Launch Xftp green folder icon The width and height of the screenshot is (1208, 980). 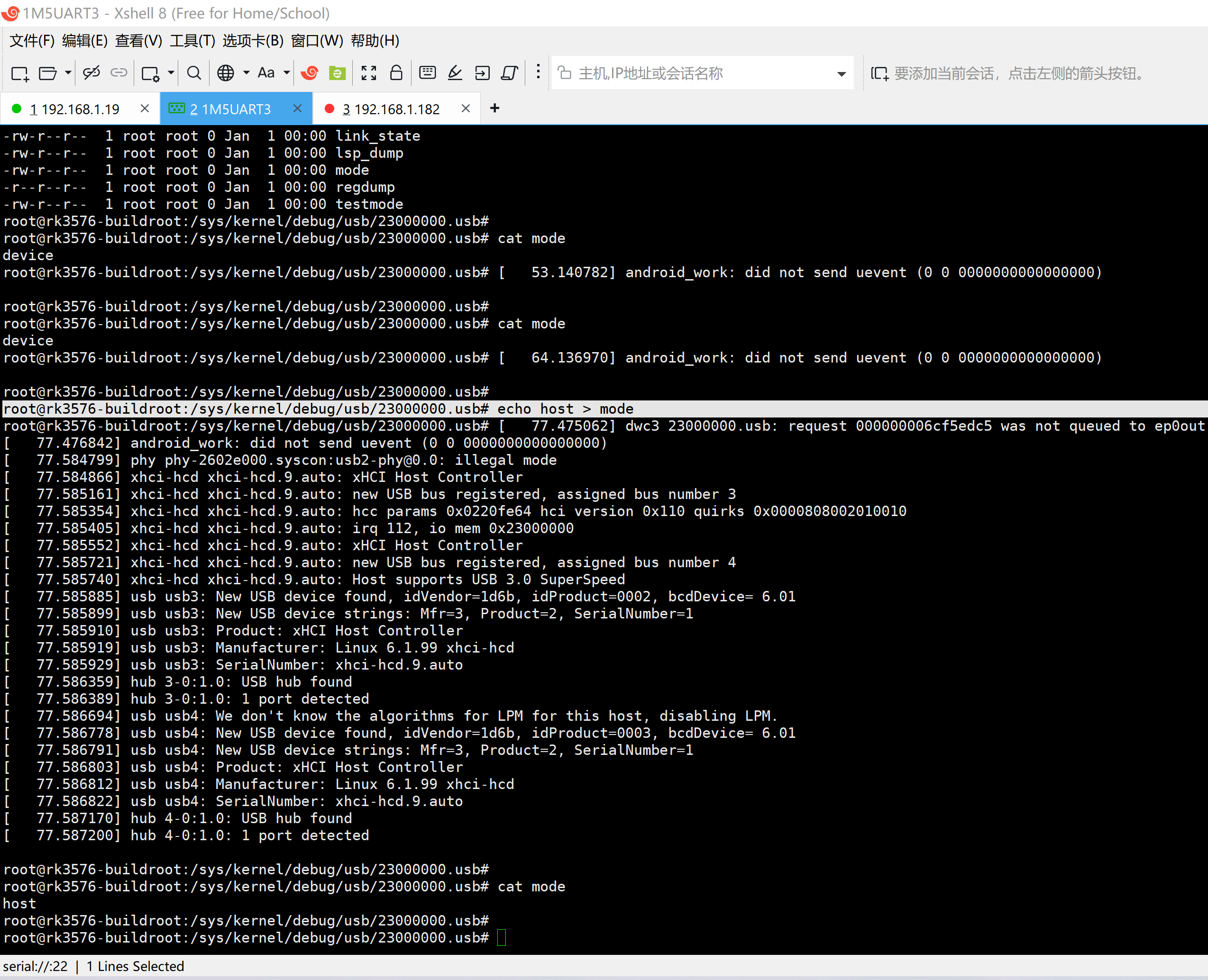pos(337,73)
